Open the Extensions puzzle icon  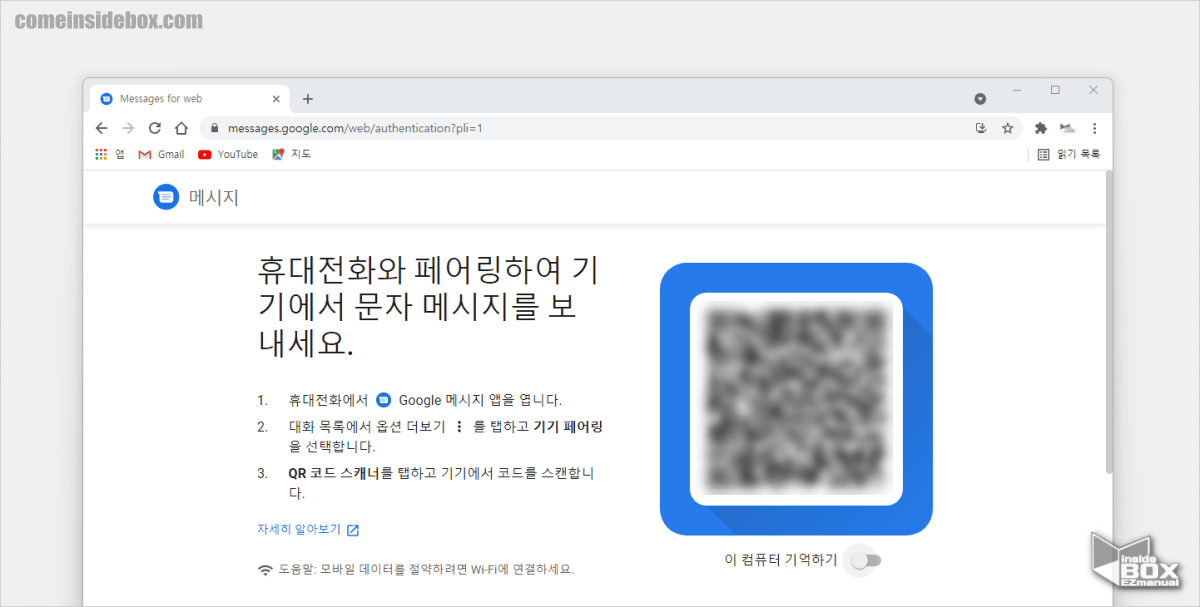click(1041, 128)
